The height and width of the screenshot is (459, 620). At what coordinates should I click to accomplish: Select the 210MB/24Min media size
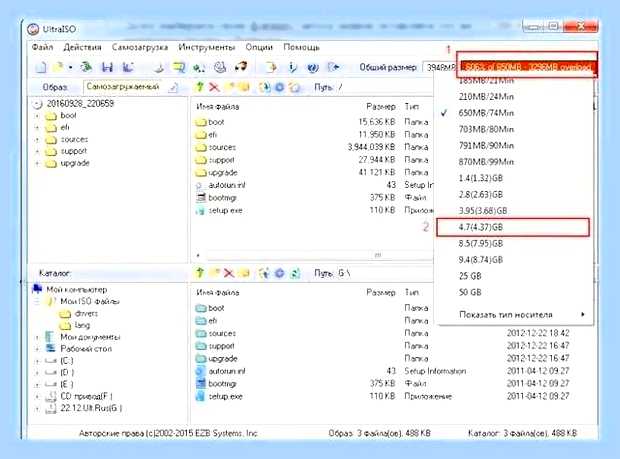(514, 96)
